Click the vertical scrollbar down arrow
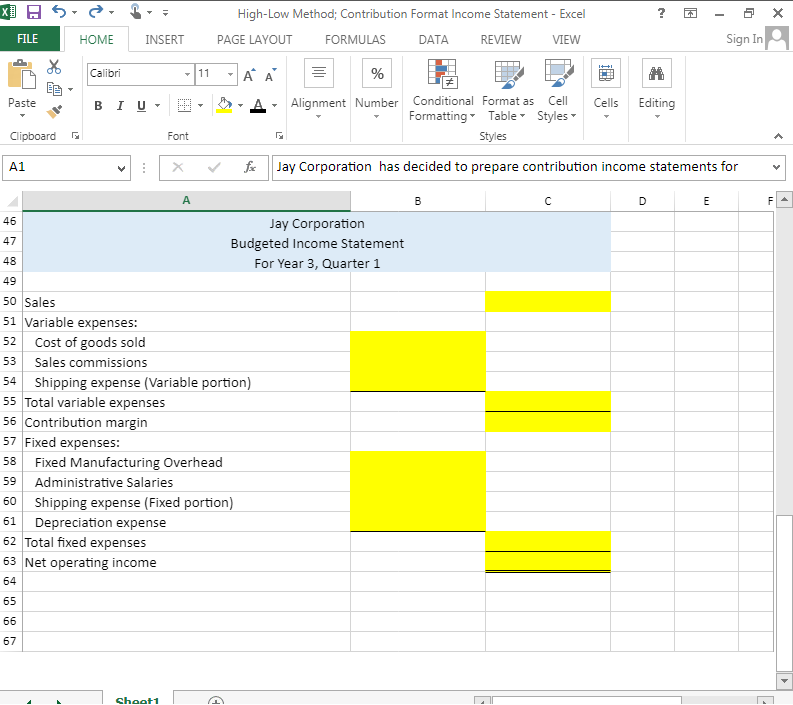 [x=784, y=681]
